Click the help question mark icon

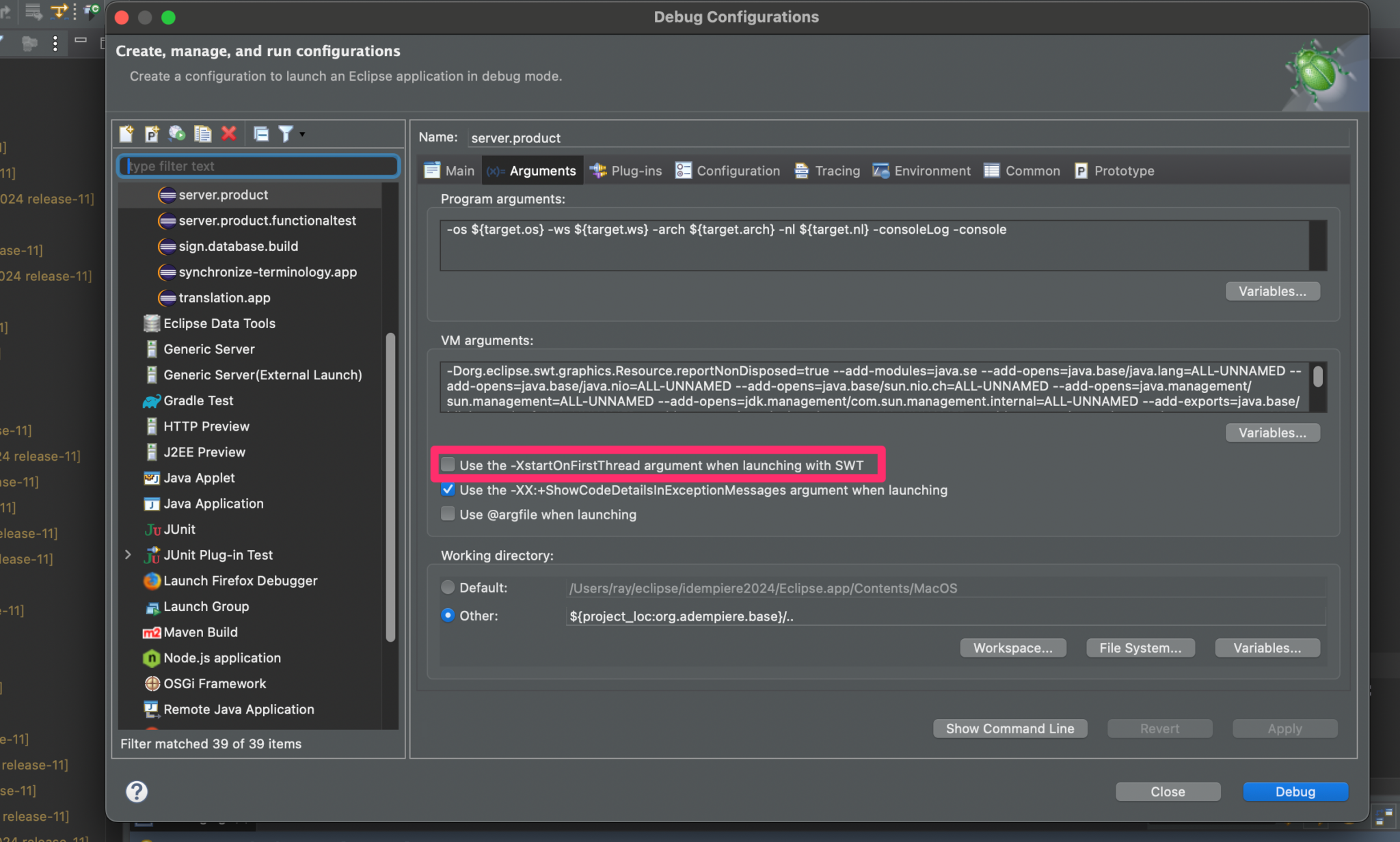click(x=136, y=791)
